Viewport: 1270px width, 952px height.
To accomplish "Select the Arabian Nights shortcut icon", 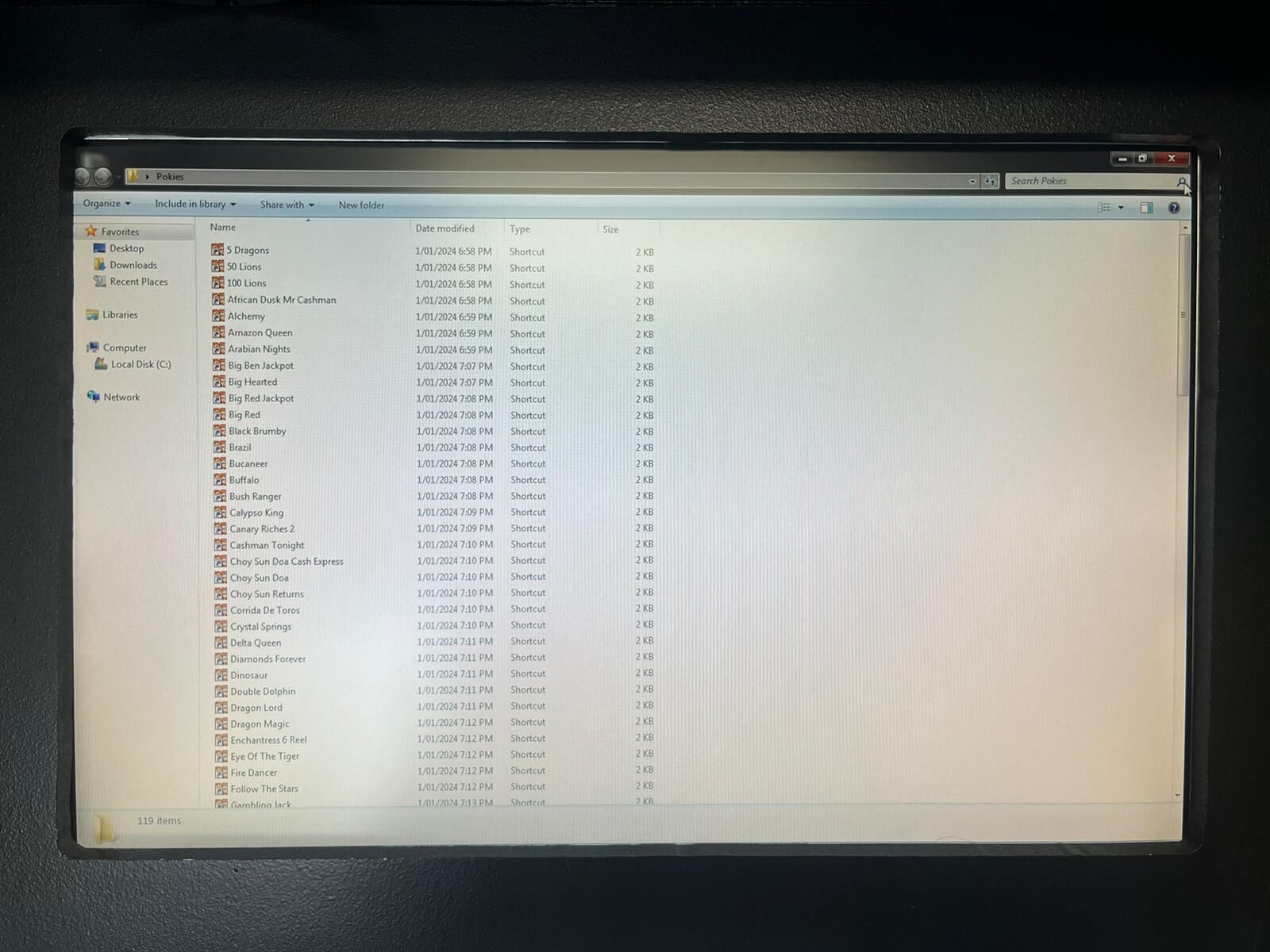I will pyautogui.click(x=218, y=348).
